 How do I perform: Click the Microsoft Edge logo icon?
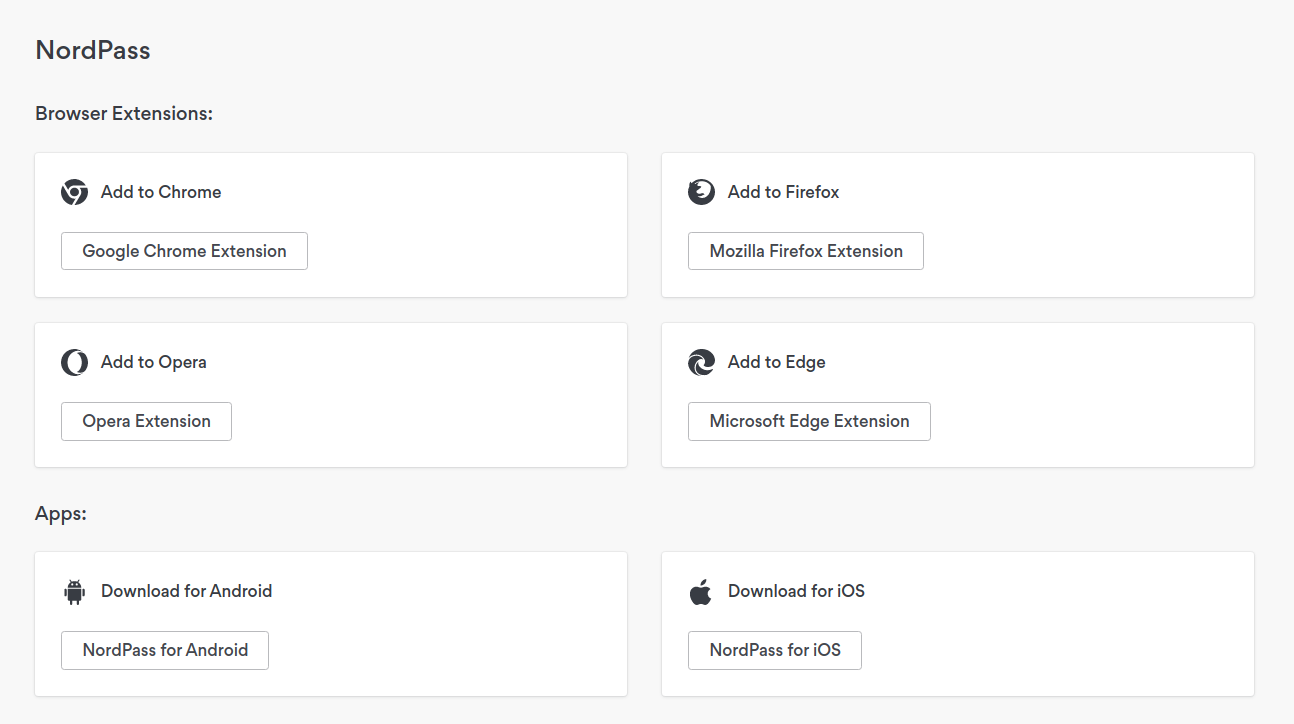coord(701,362)
